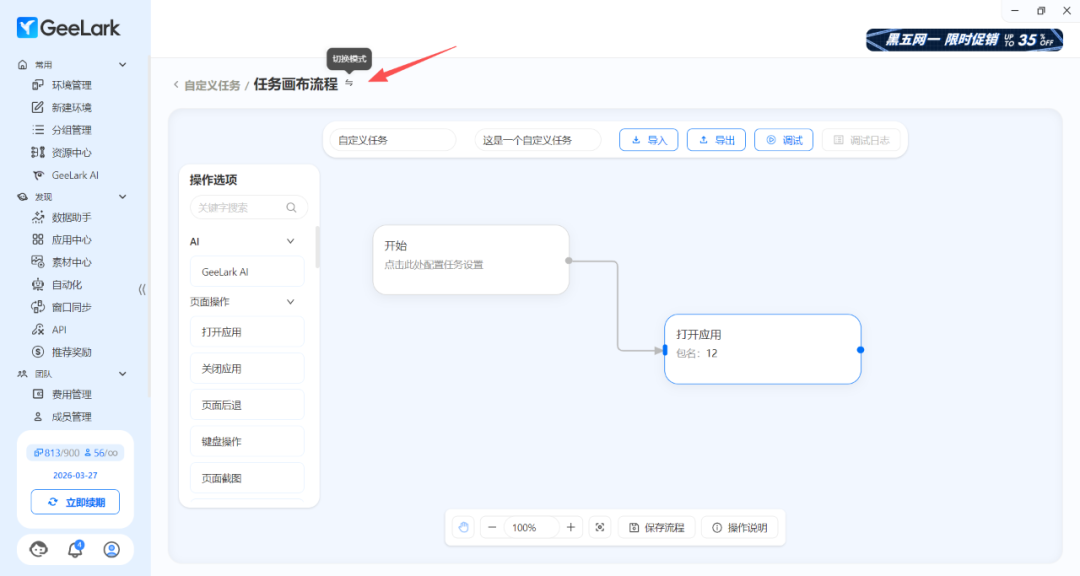Open 数据助手 in sidebar

(x=71, y=218)
